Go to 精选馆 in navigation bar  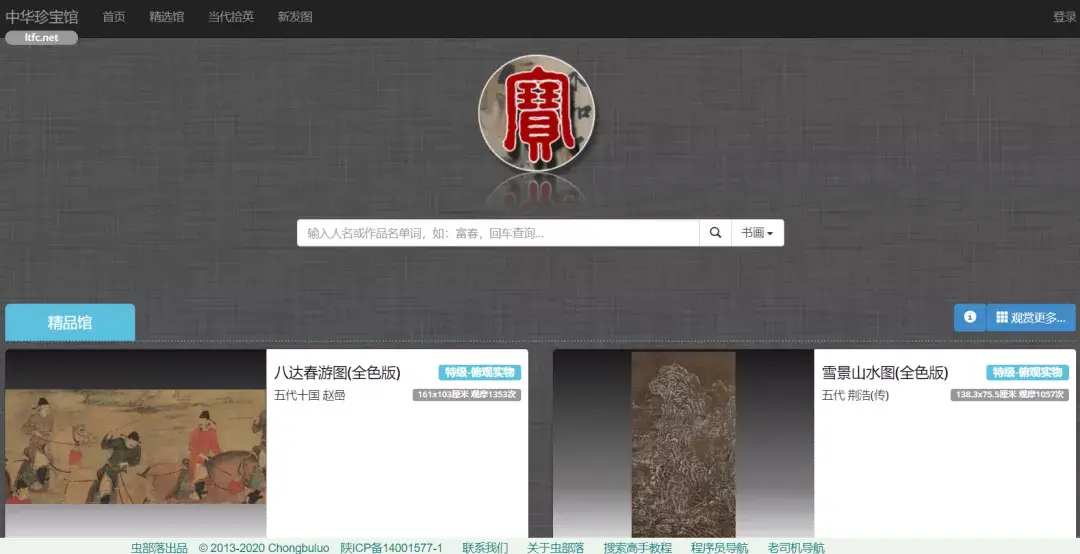click(167, 17)
